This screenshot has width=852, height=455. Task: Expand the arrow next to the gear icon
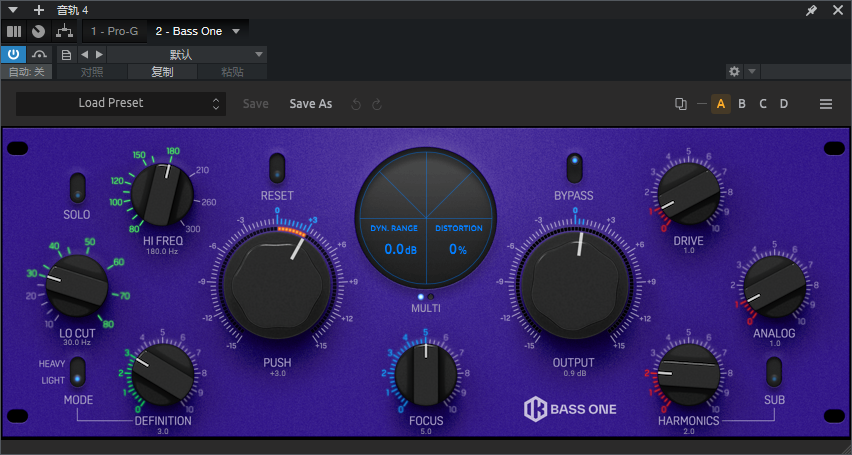coord(751,71)
